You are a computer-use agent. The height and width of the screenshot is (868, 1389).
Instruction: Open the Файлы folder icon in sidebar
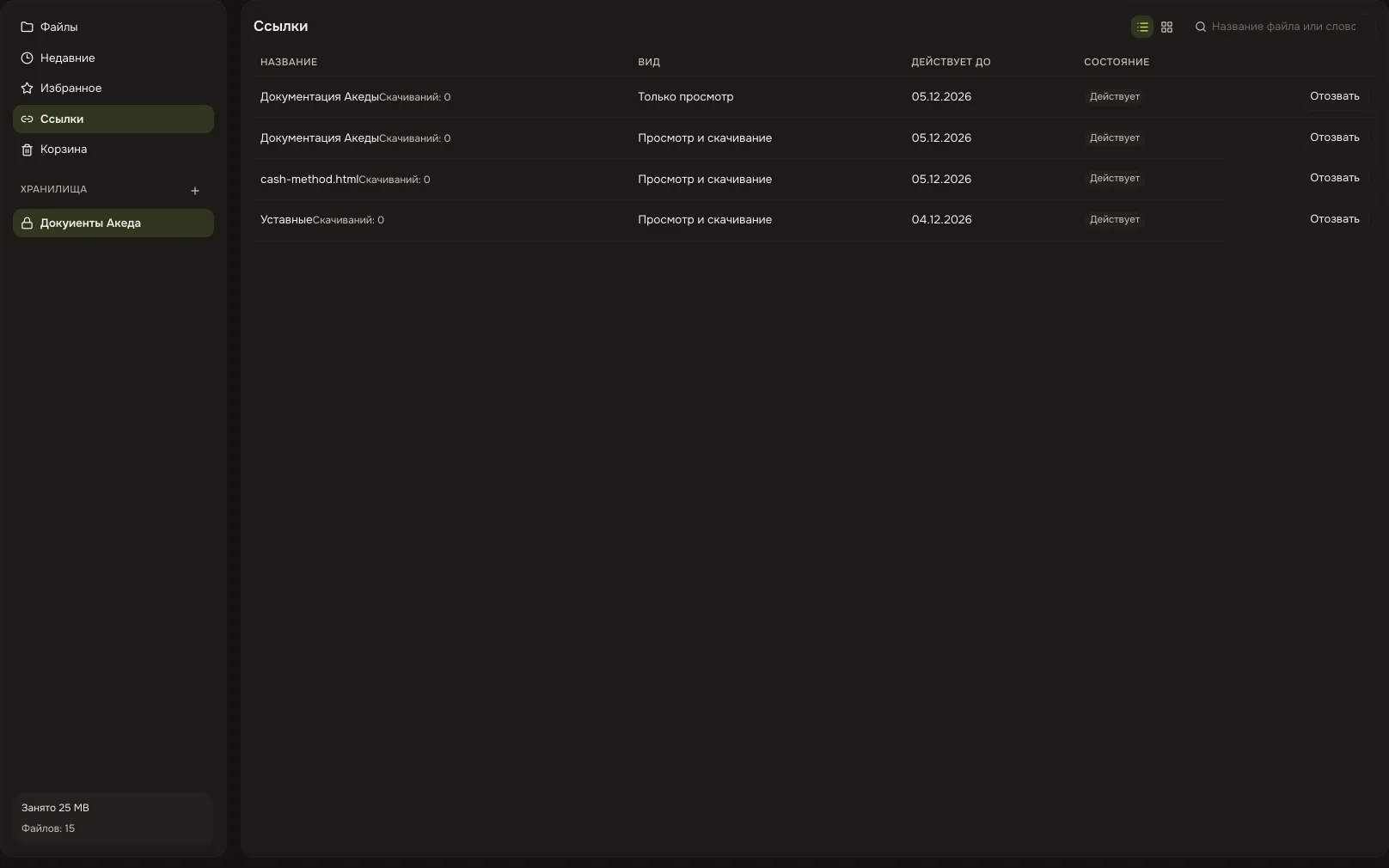point(27,27)
